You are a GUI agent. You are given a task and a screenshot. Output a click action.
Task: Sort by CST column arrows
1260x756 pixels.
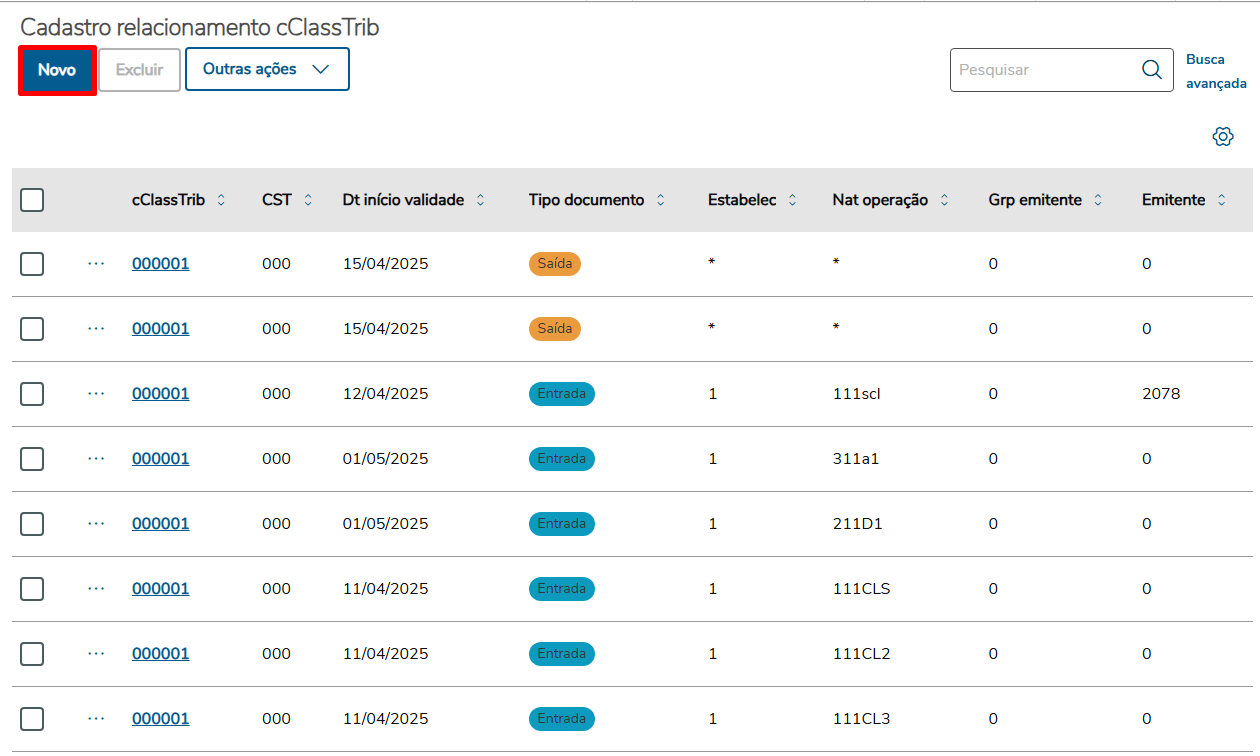[308, 200]
